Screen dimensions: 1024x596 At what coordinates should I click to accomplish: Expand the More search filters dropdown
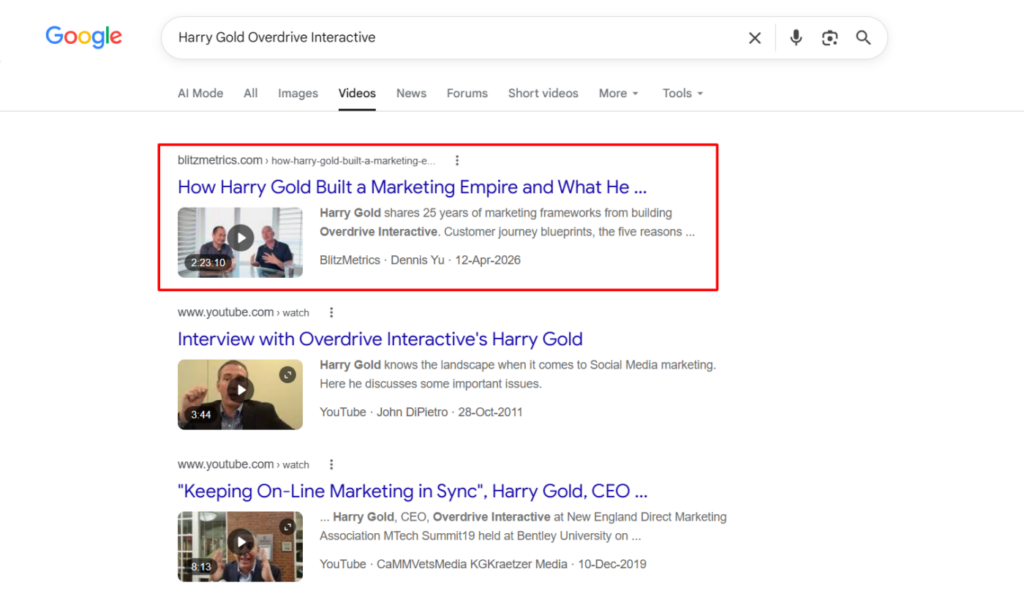click(618, 93)
